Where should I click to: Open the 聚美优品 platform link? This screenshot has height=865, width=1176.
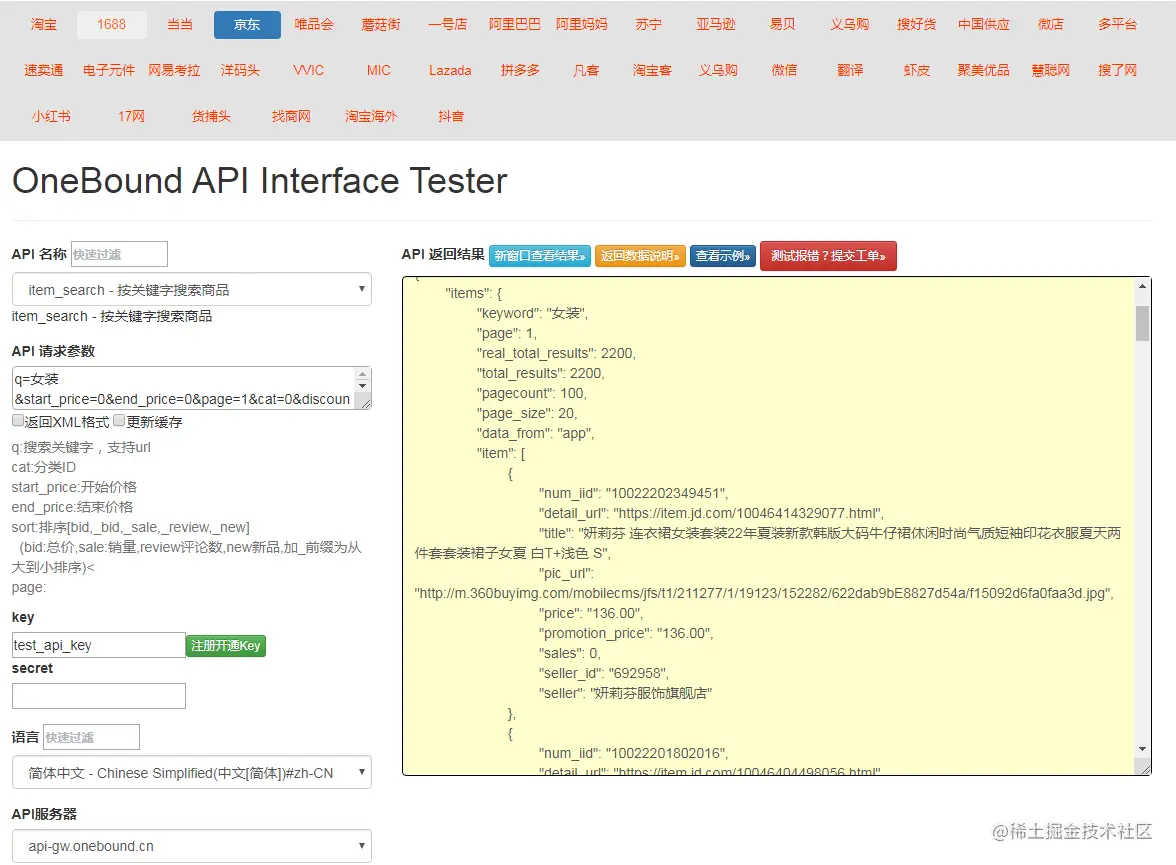coord(983,71)
